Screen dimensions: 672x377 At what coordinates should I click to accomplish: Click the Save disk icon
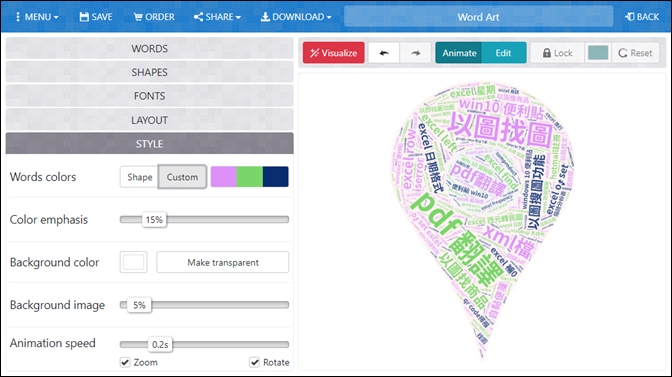pyautogui.click(x=84, y=17)
